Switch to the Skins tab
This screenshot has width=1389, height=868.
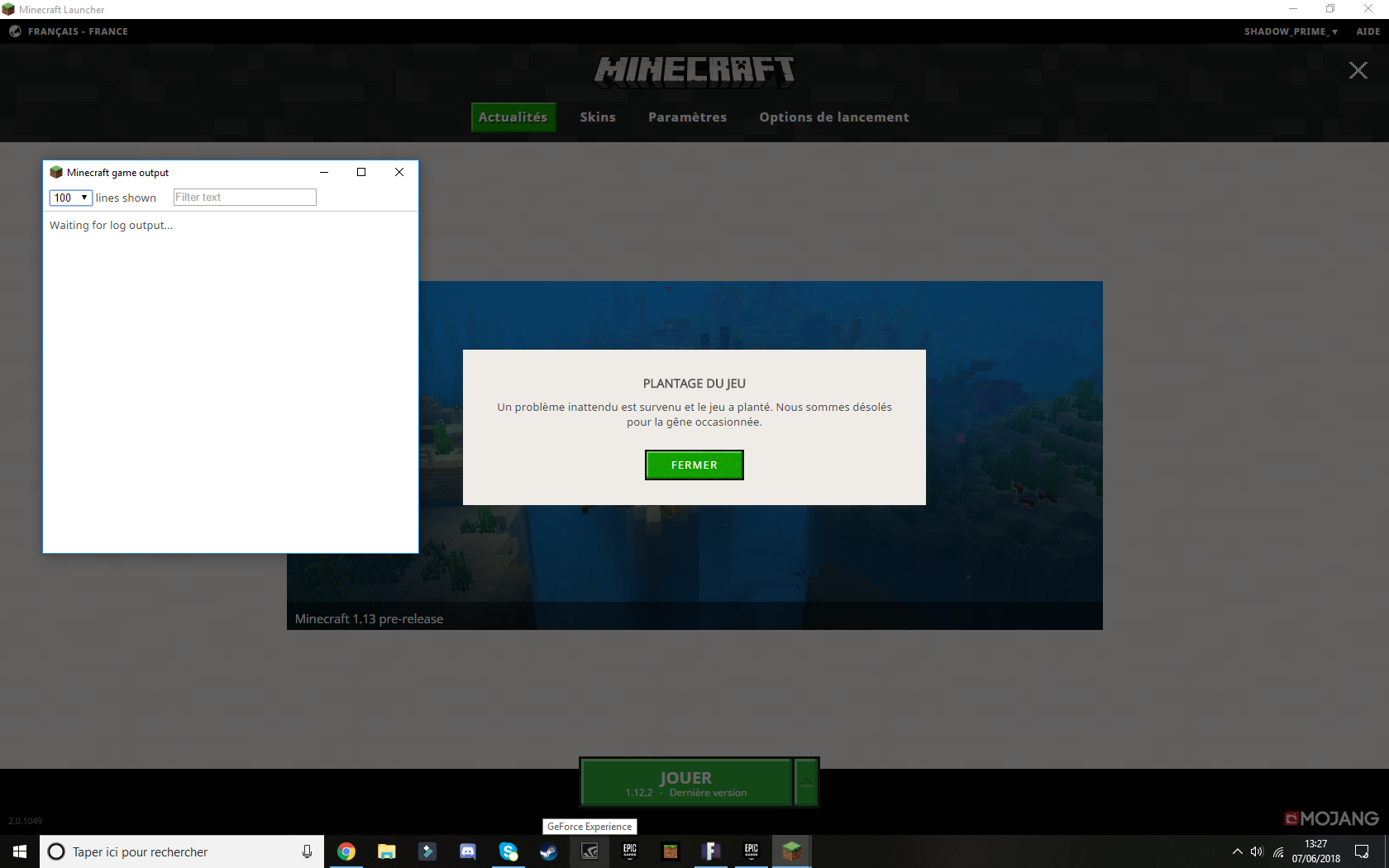(598, 117)
